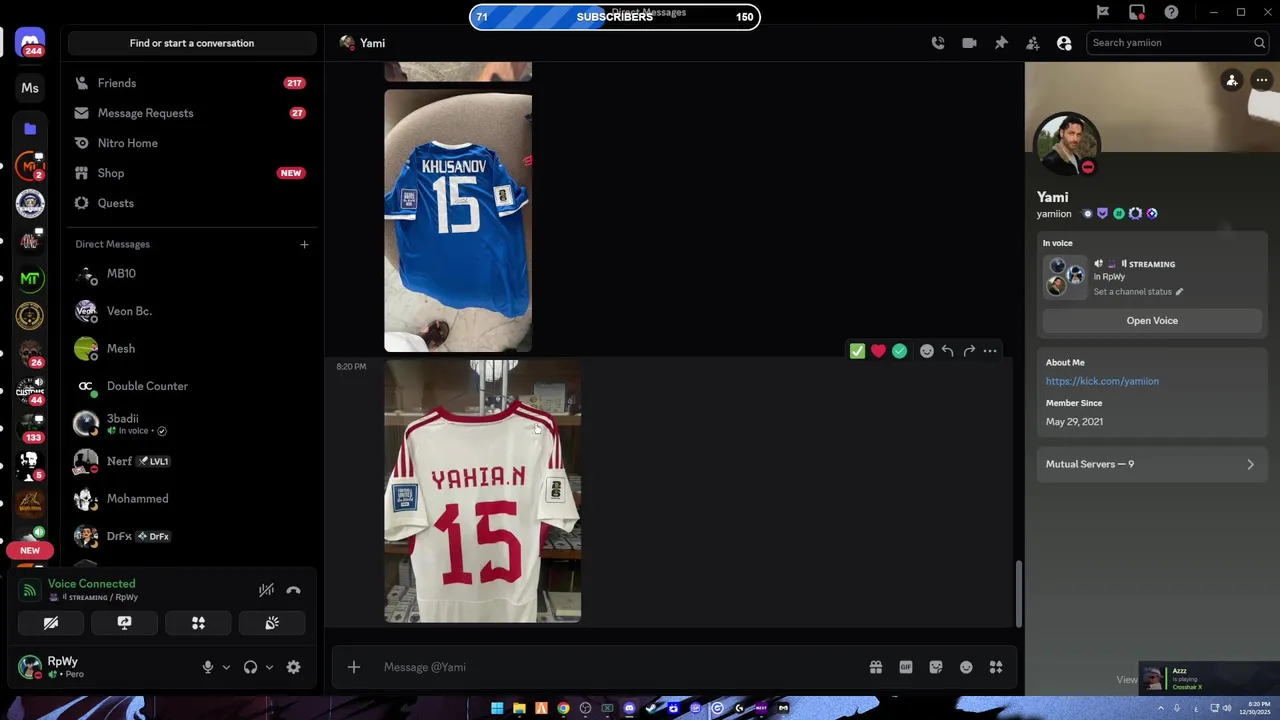This screenshot has height=720, width=1280.
Task: Open the Double Counter conversation
Action: tap(190, 386)
